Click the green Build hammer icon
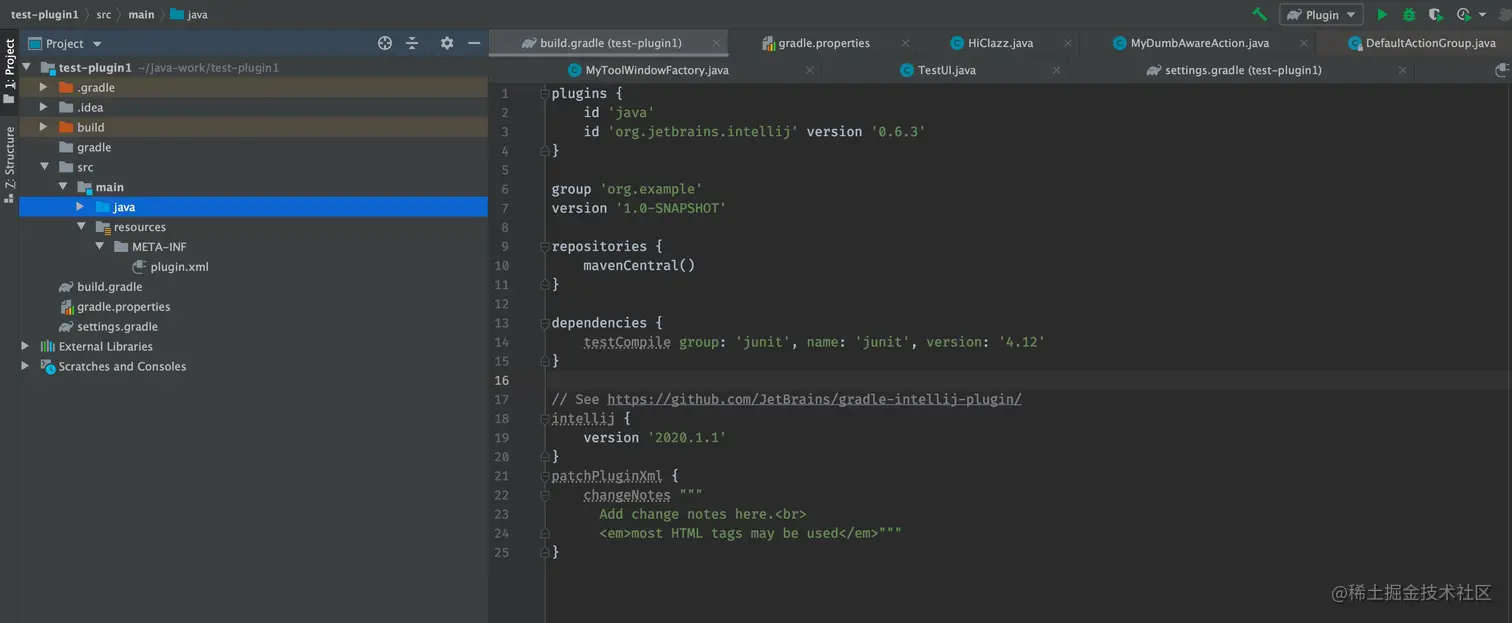The image size is (1512, 623). [1260, 14]
